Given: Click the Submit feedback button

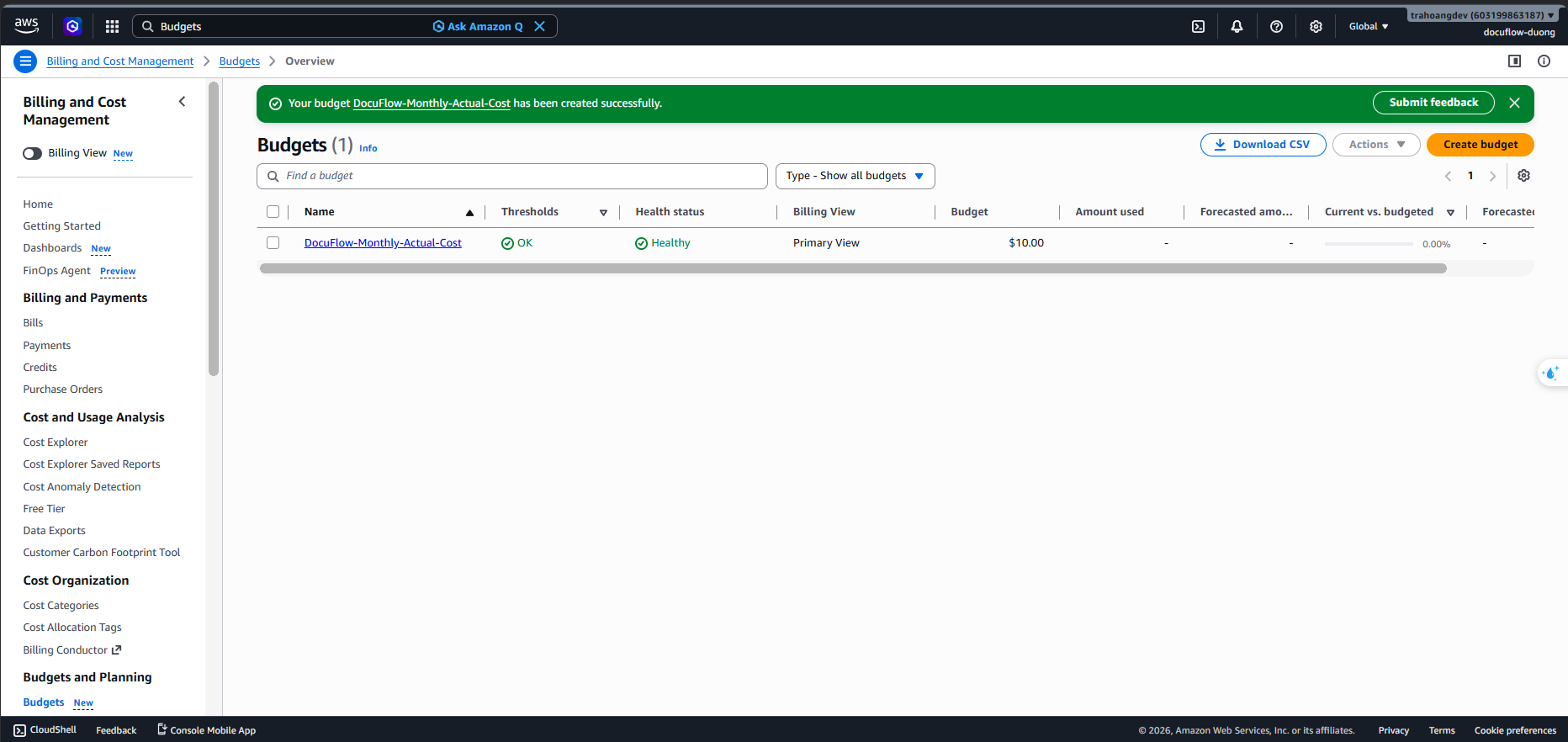Looking at the screenshot, I should 1433,103.
